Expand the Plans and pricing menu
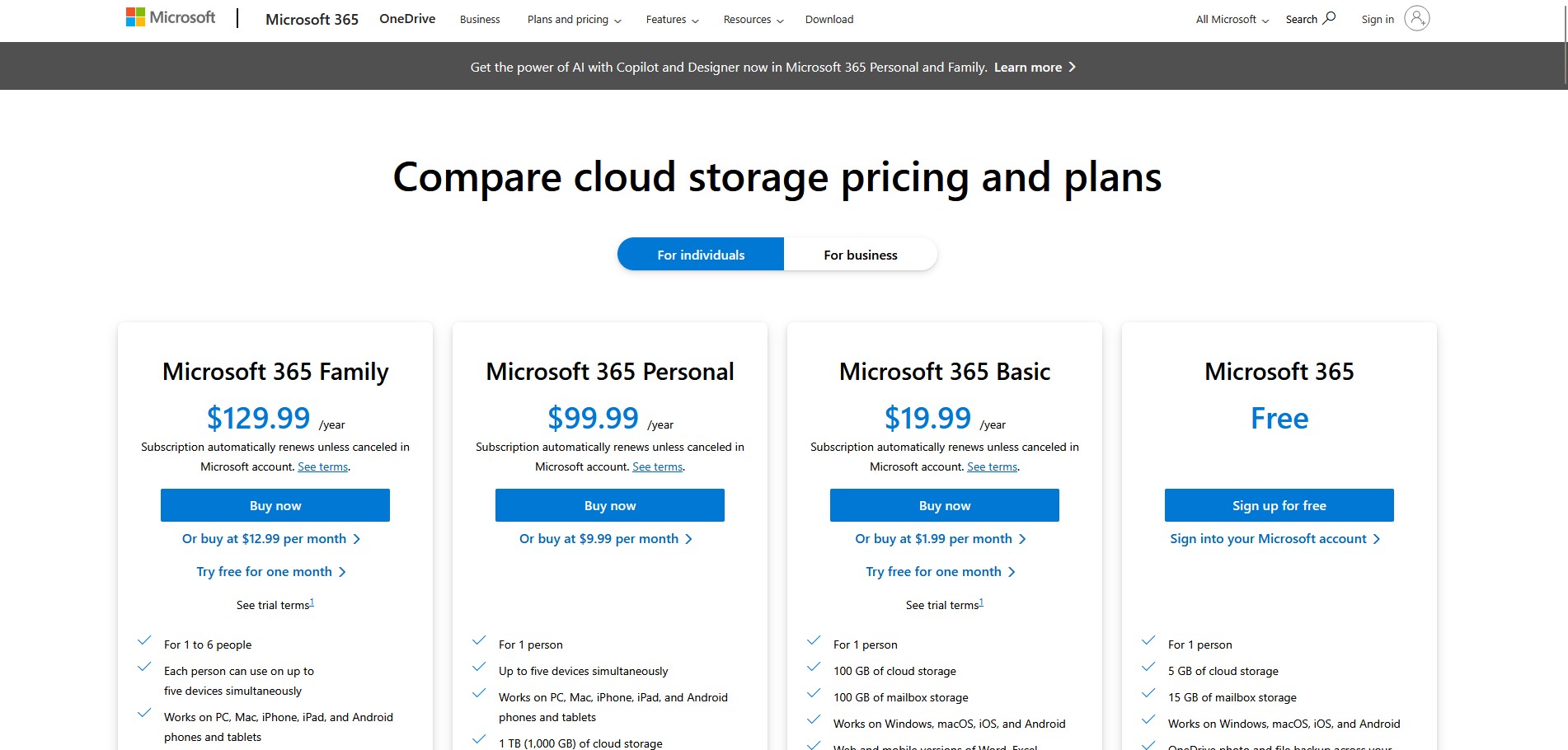This screenshot has height=750, width=1568. [574, 20]
